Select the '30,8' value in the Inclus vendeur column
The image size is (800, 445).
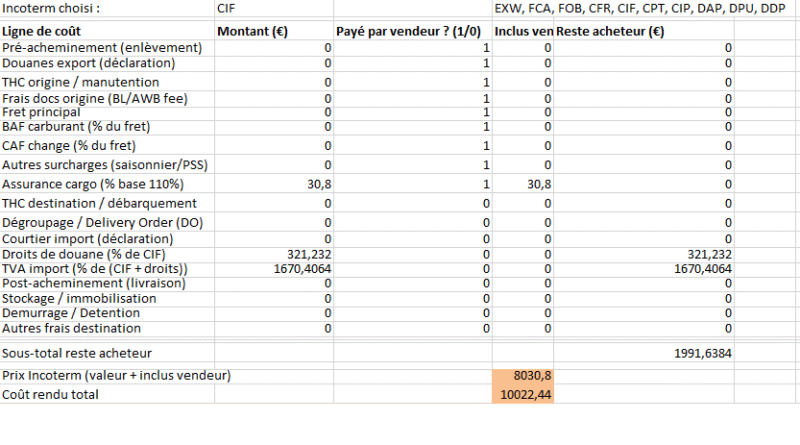[x=523, y=184]
